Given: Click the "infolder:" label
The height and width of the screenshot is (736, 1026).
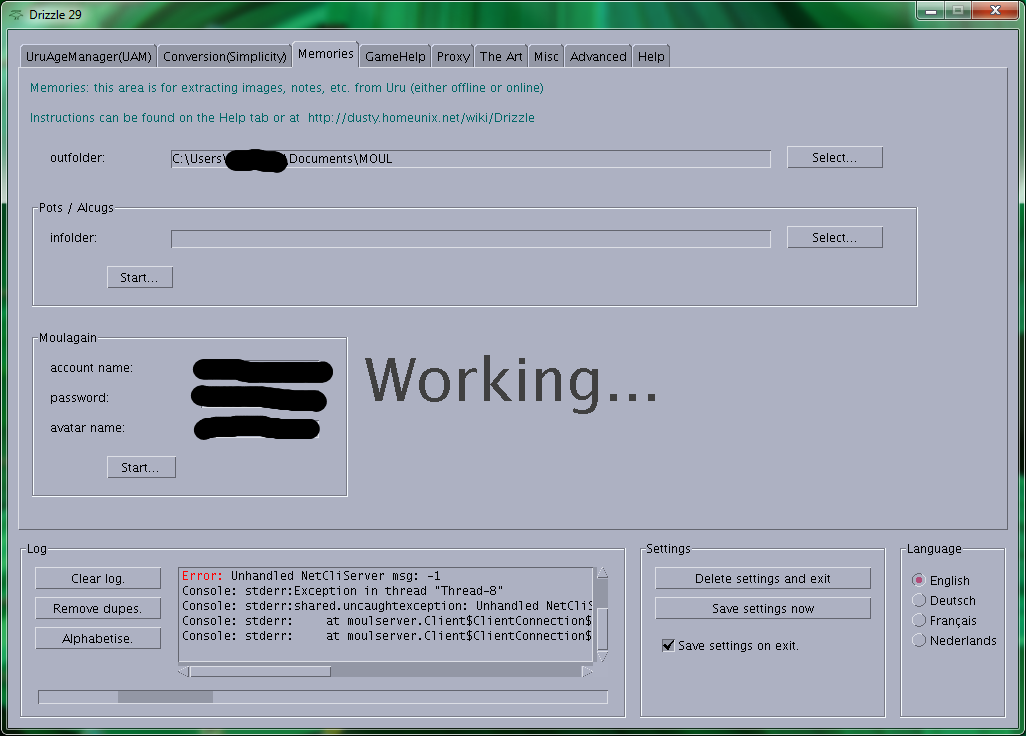Looking at the screenshot, I should (x=73, y=237).
